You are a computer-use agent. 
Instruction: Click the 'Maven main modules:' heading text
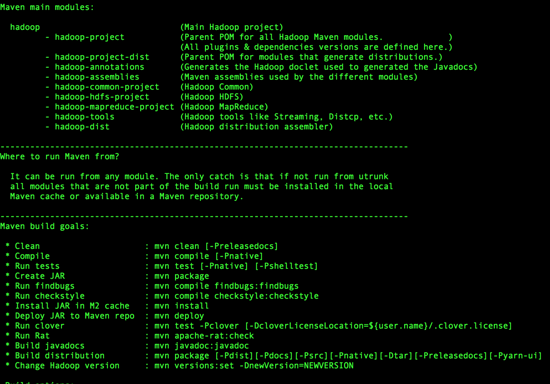(47, 7)
